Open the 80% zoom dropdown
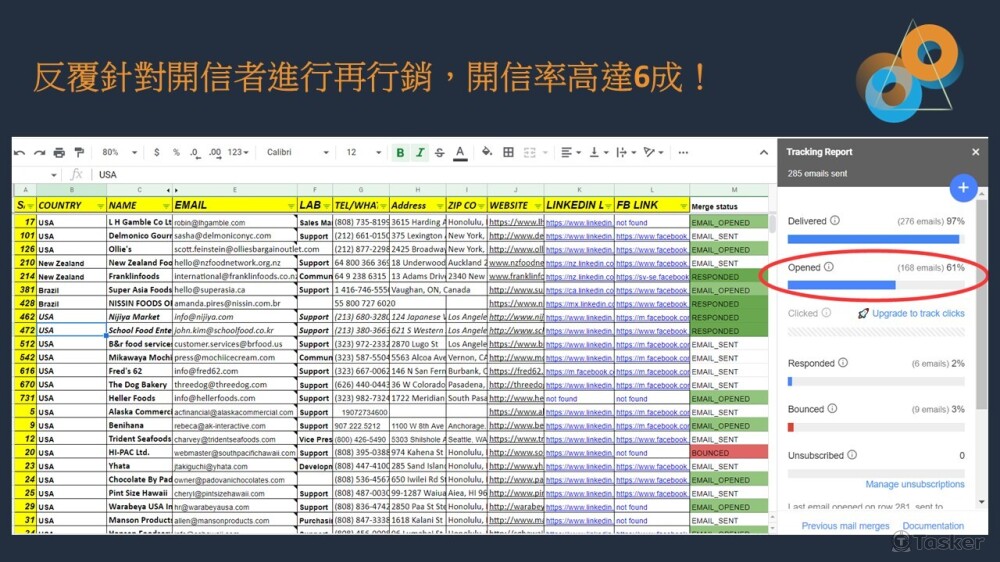 [119, 152]
